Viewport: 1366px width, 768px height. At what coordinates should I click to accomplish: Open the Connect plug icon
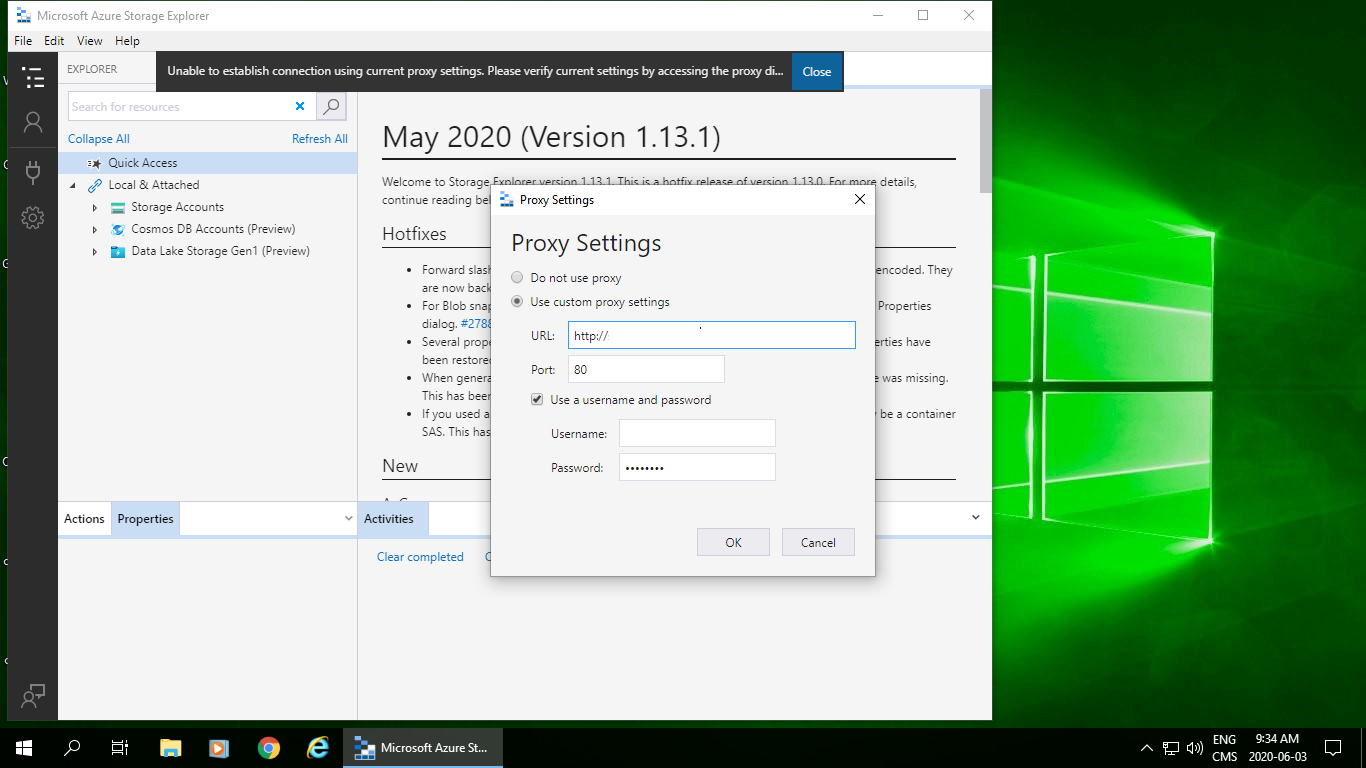click(33, 171)
